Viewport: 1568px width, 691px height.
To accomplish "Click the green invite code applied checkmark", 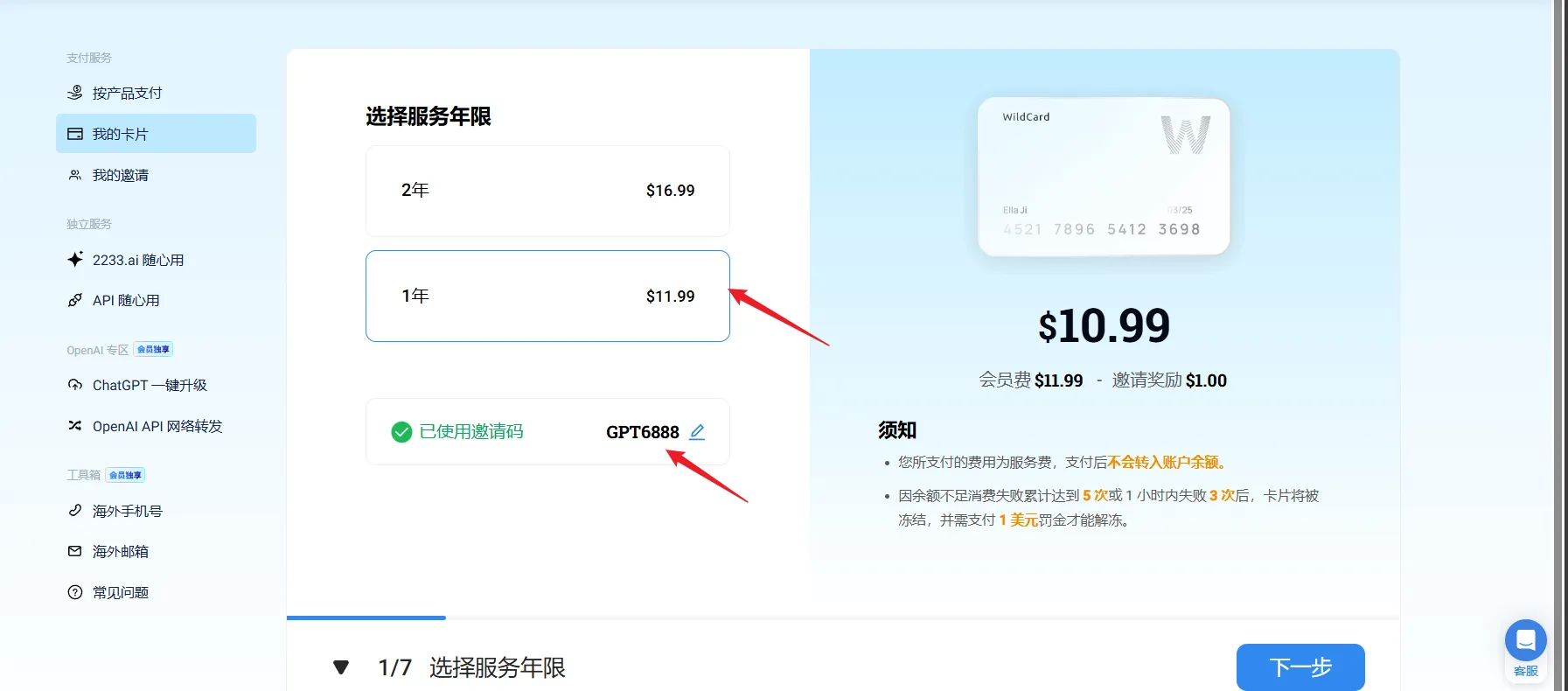I will 401,432.
